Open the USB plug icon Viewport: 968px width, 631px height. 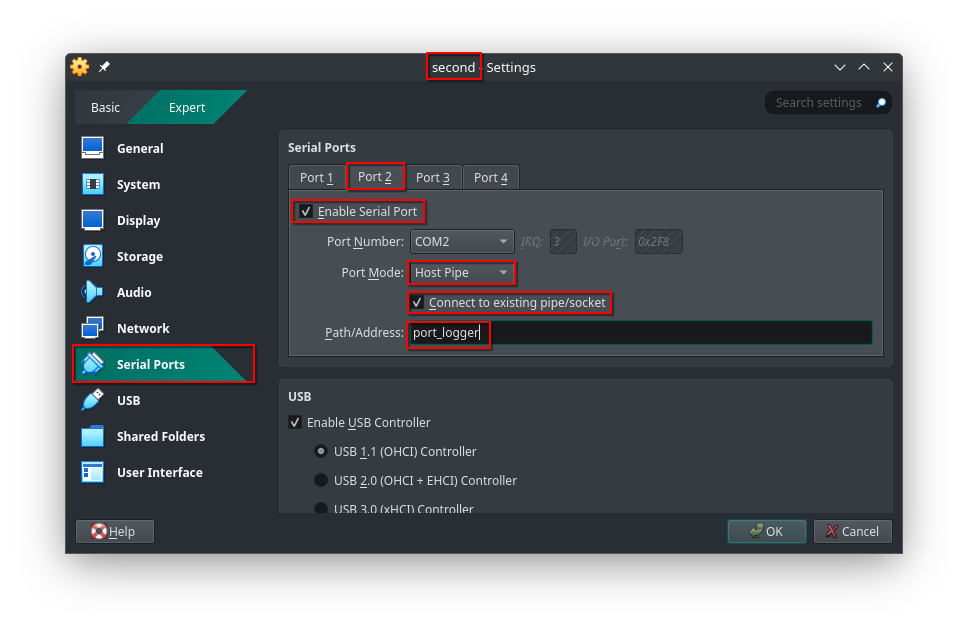[x=93, y=400]
